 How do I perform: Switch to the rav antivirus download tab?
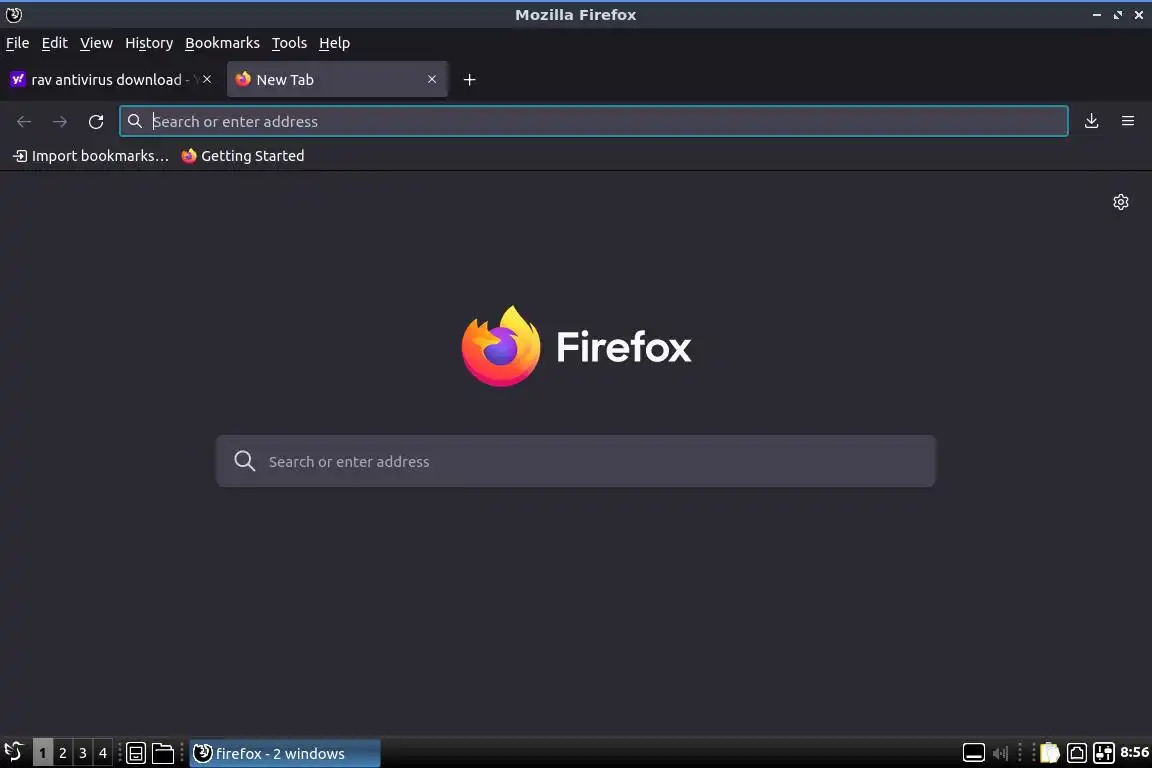pos(103,79)
